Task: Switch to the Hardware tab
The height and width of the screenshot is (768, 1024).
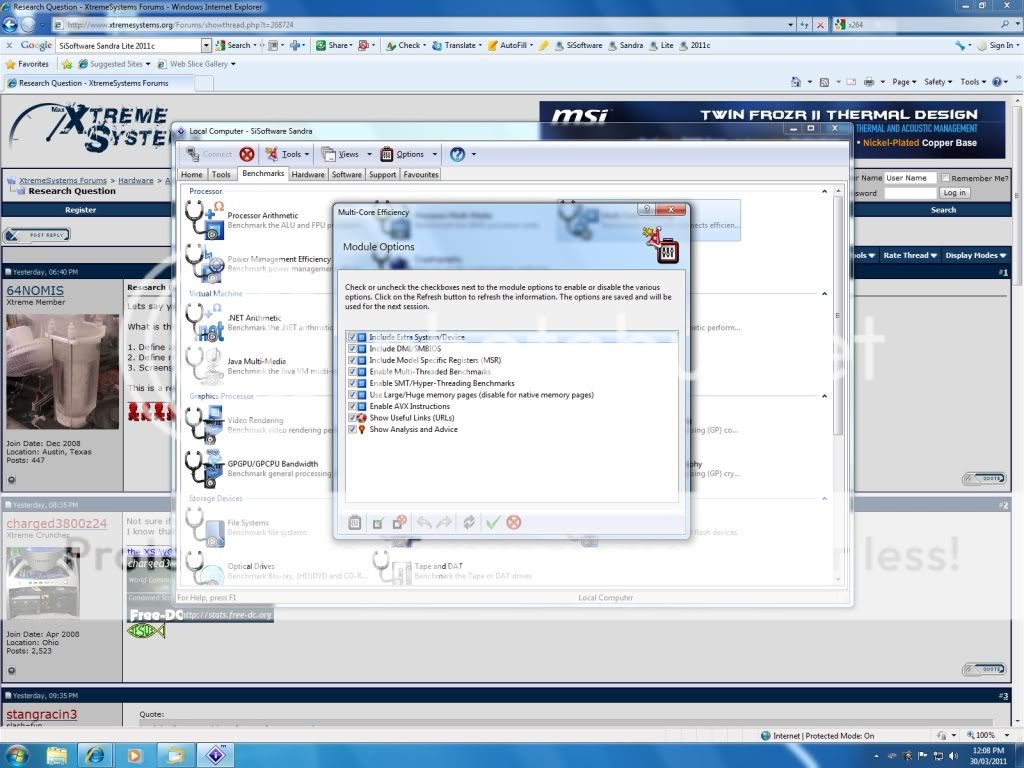Action: coord(308,174)
